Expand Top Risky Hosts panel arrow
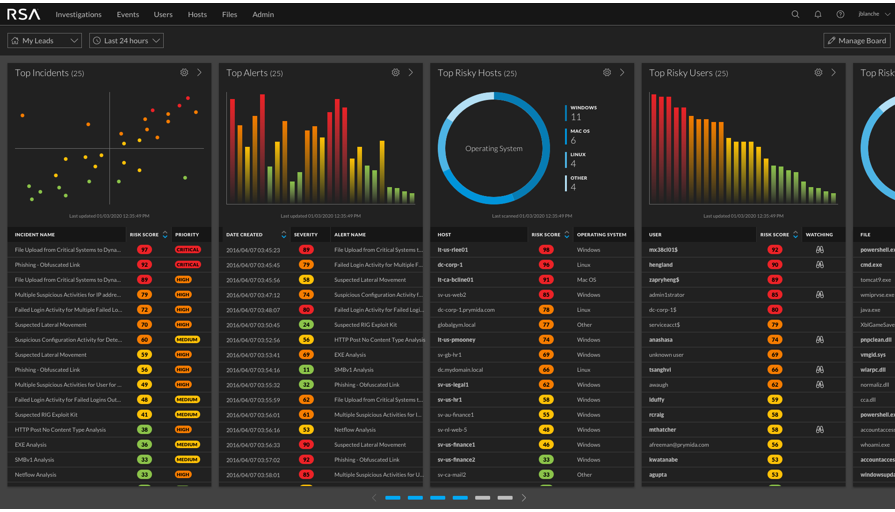The image size is (895, 512). [622, 72]
